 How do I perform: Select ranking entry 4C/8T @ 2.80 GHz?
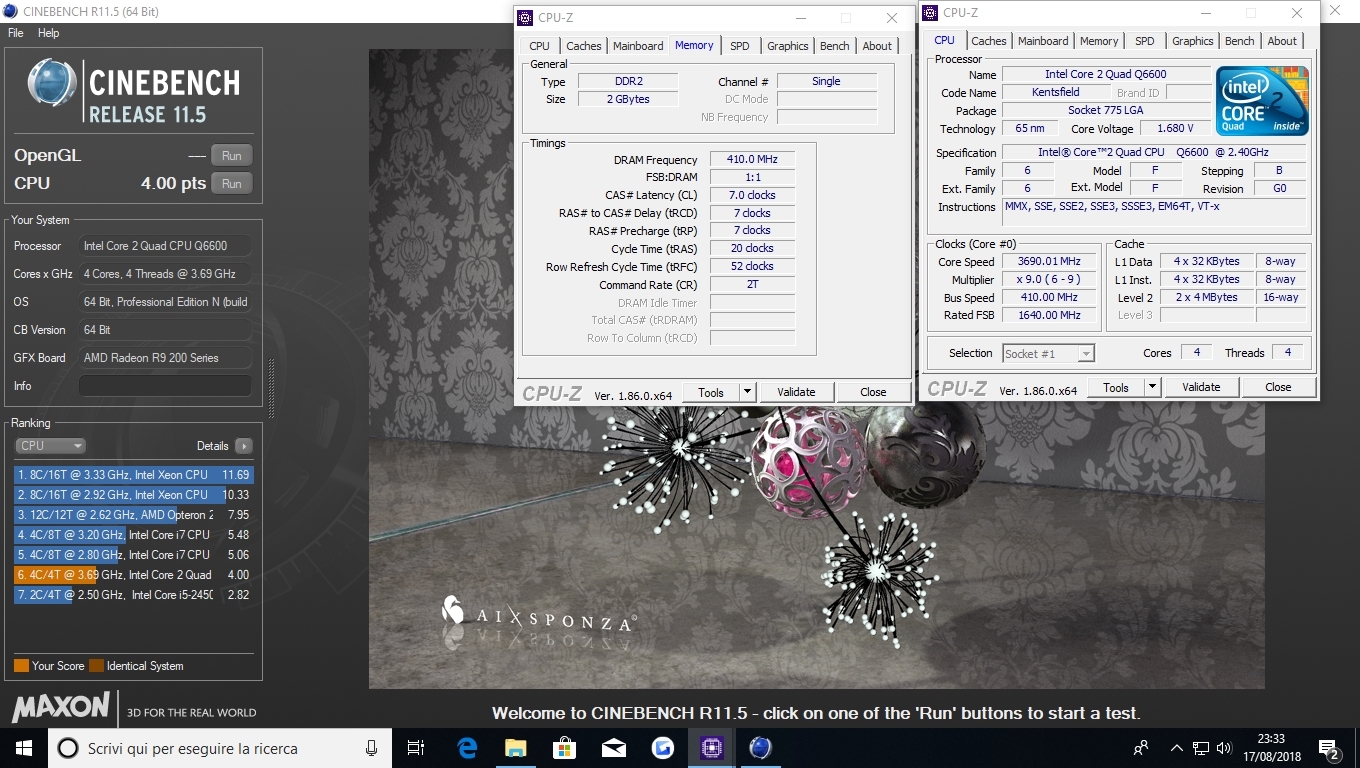click(134, 555)
